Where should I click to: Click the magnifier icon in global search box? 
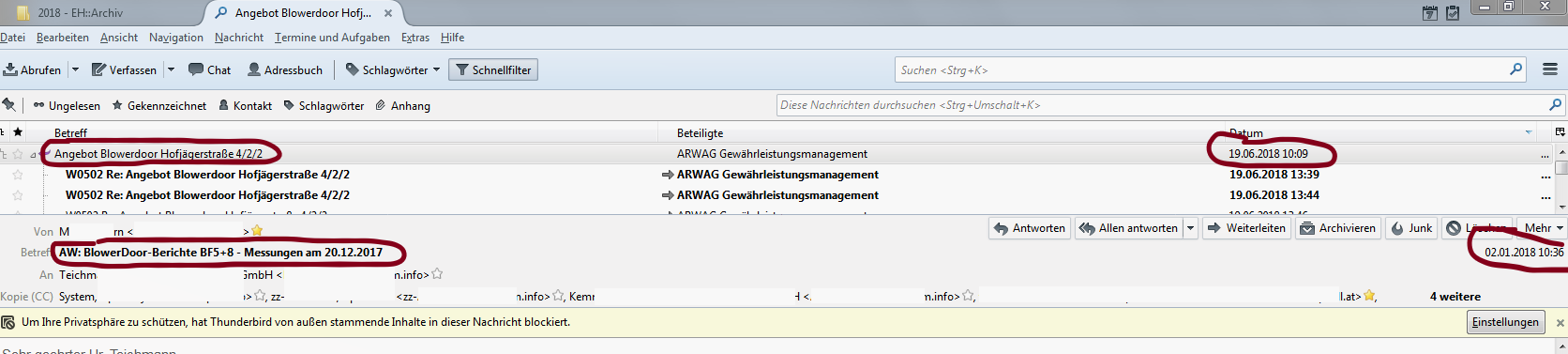pos(1515,69)
